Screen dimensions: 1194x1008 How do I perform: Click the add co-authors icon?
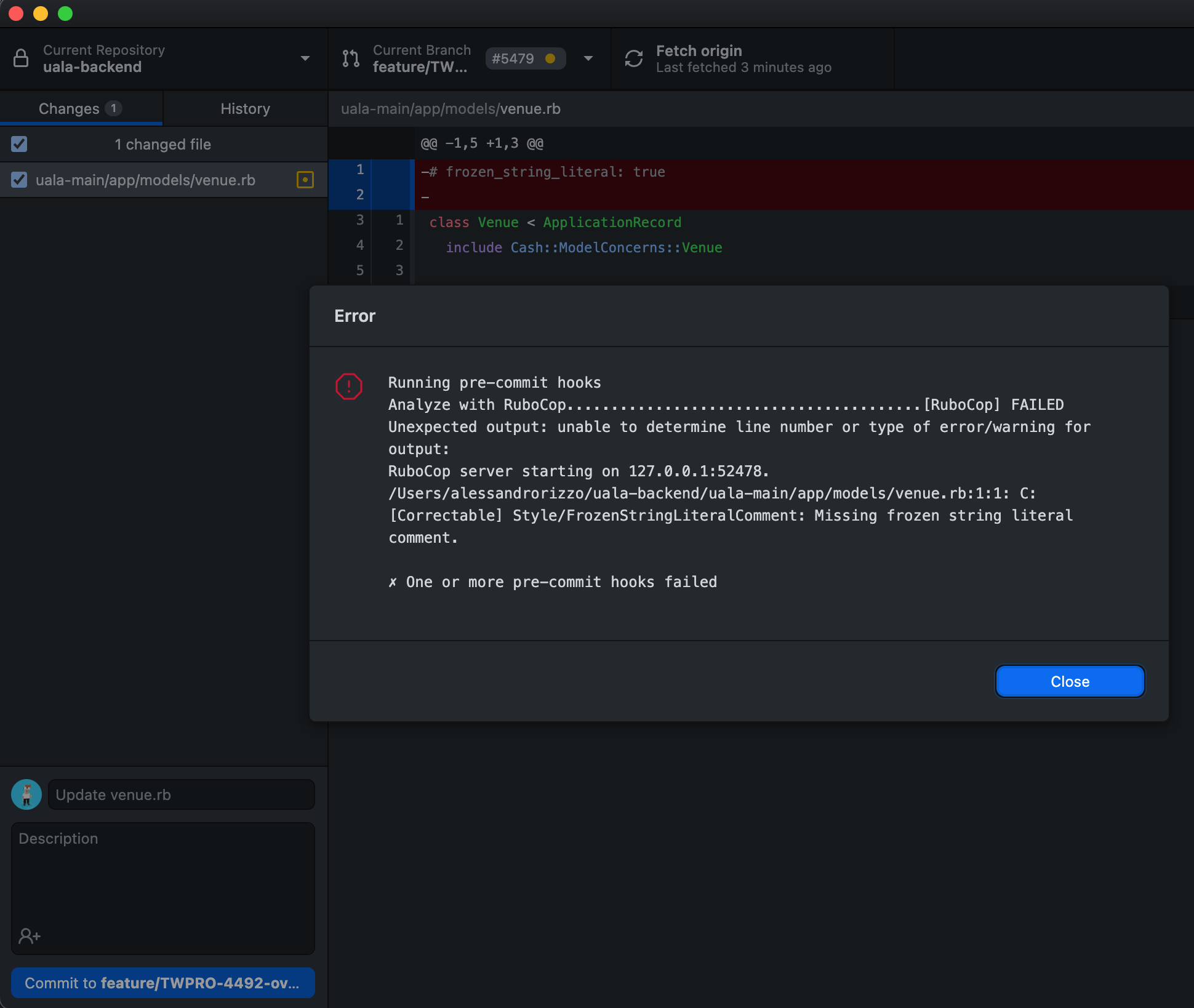(30, 936)
